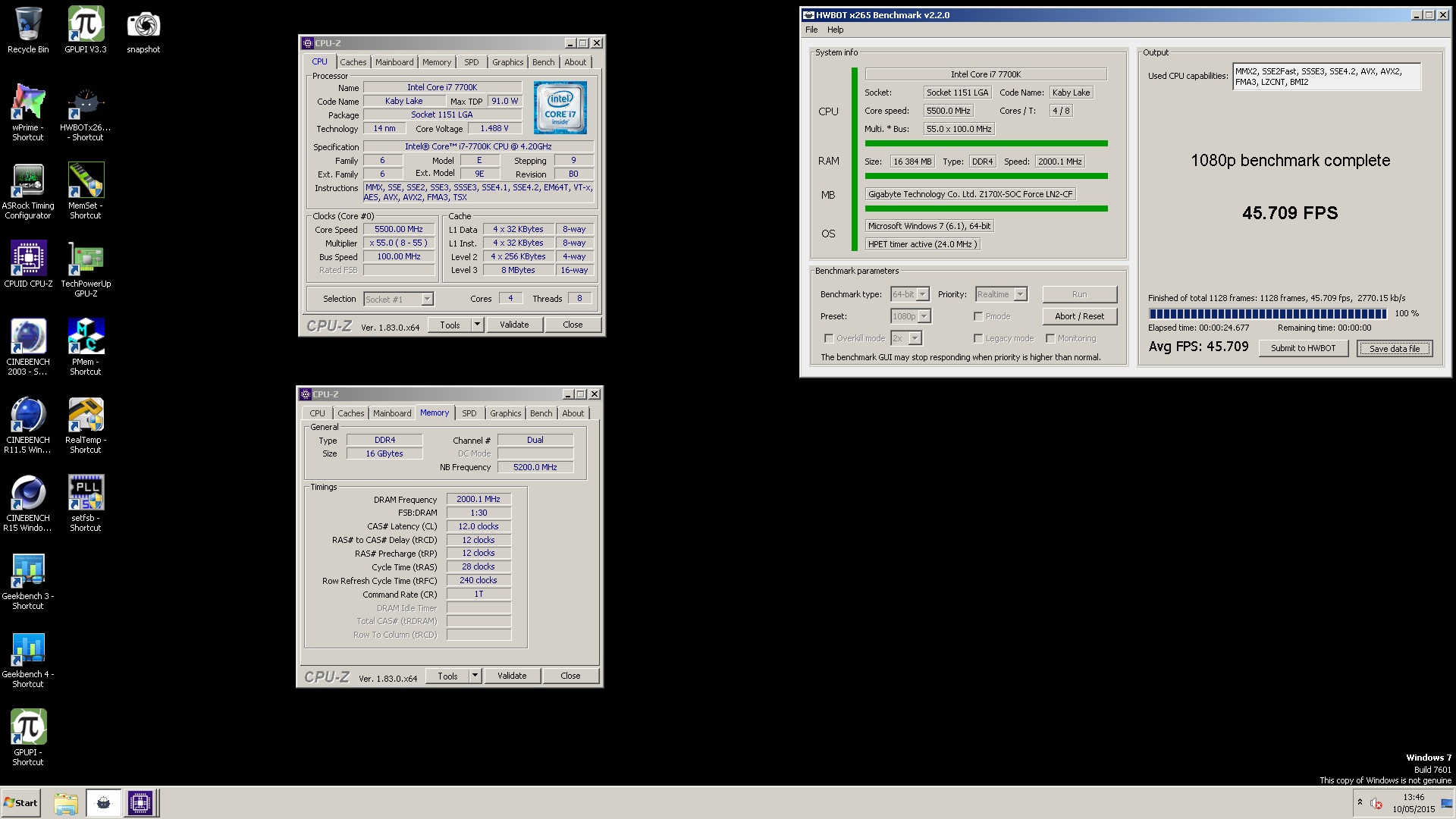Click the green CPU status bar
This screenshot has height=819, width=1456.
pyautogui.click(x=986, y=143)
